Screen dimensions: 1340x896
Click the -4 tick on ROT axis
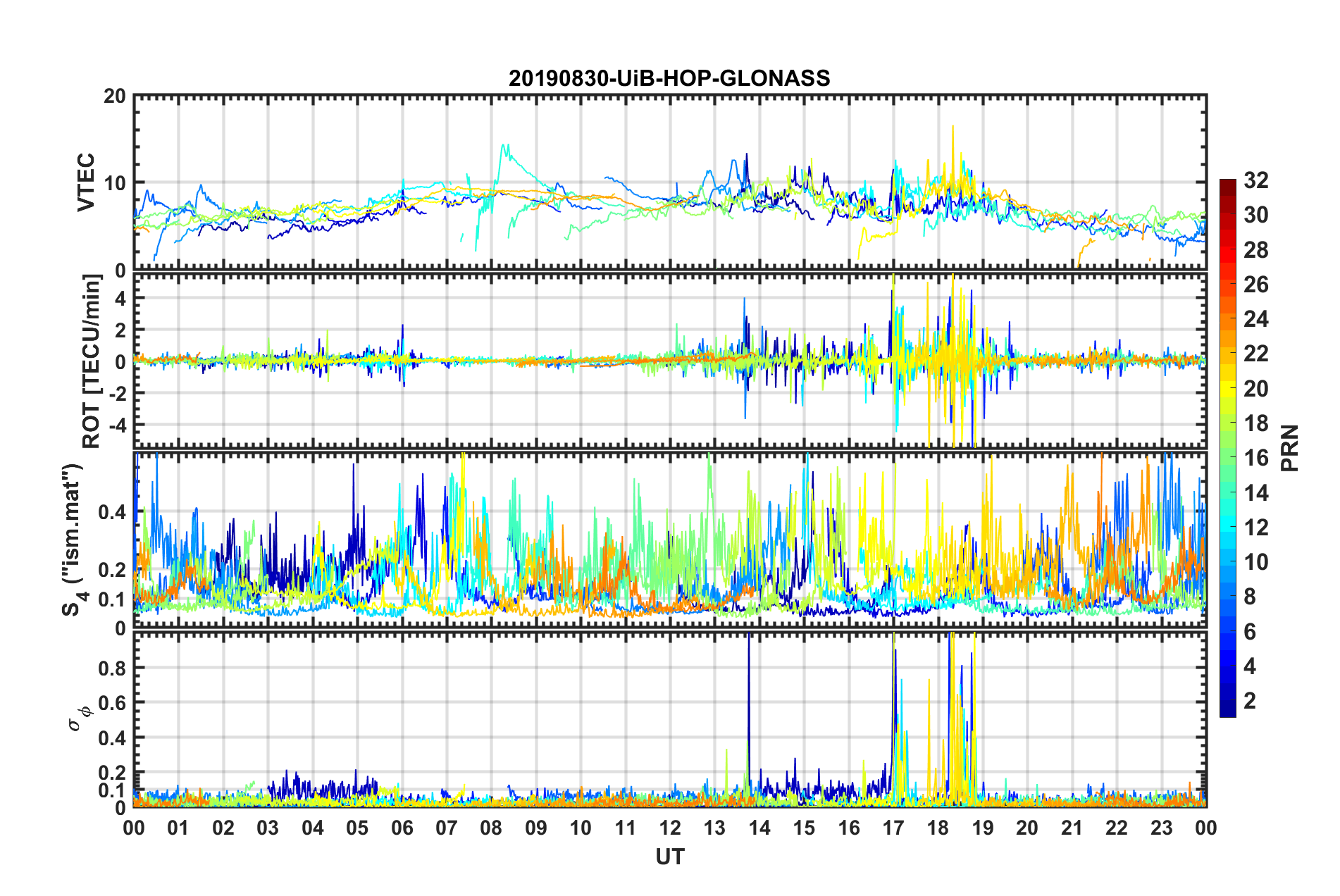pos(117,425)
